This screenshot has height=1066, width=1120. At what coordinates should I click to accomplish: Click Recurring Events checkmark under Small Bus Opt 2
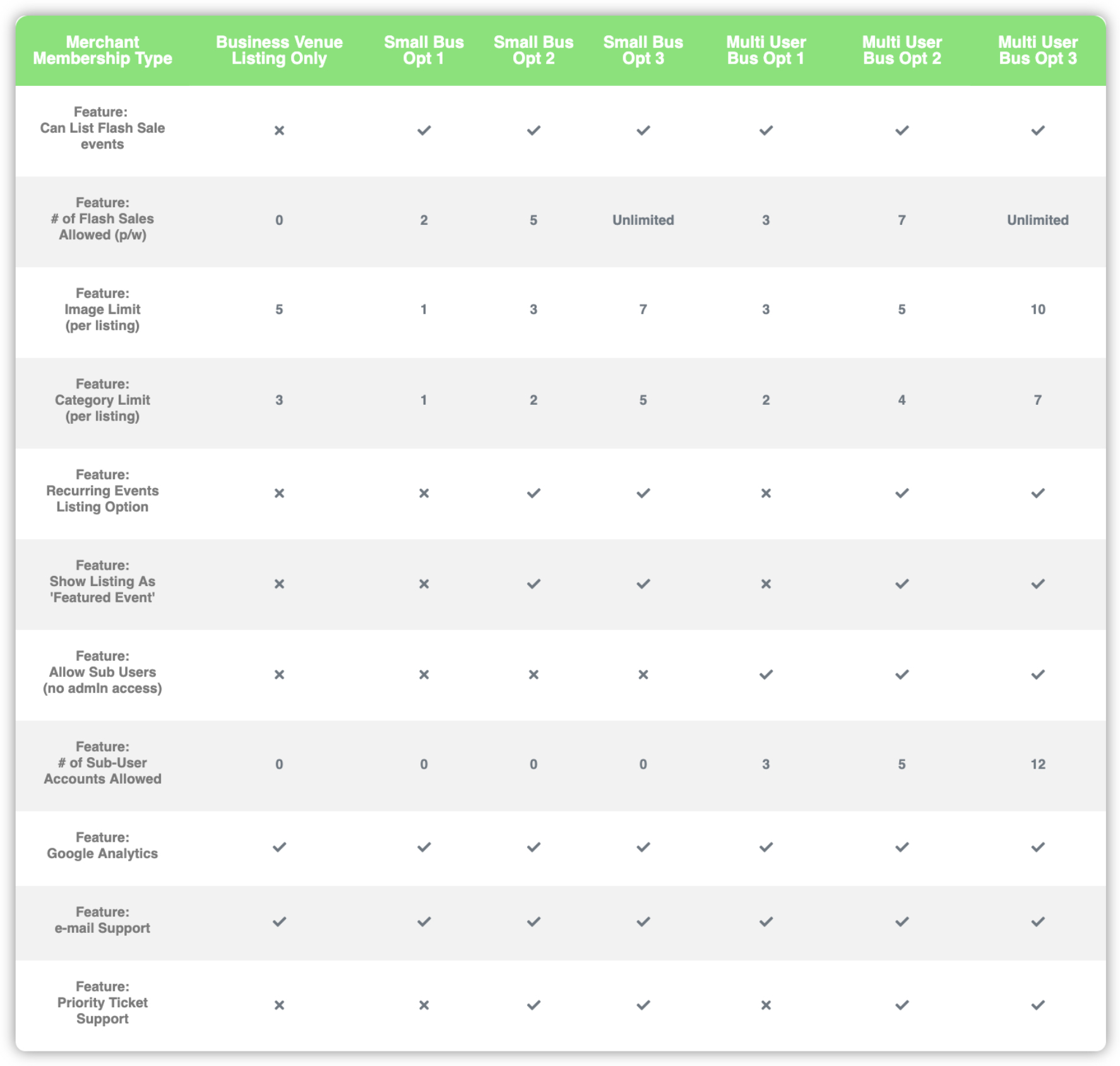pos(533,493)
